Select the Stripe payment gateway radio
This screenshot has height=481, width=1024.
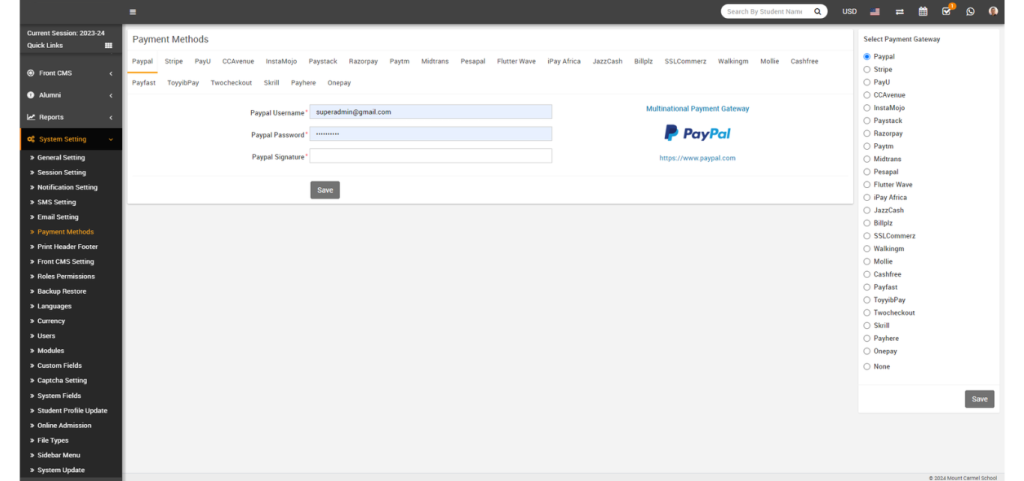tap(866, 70)
